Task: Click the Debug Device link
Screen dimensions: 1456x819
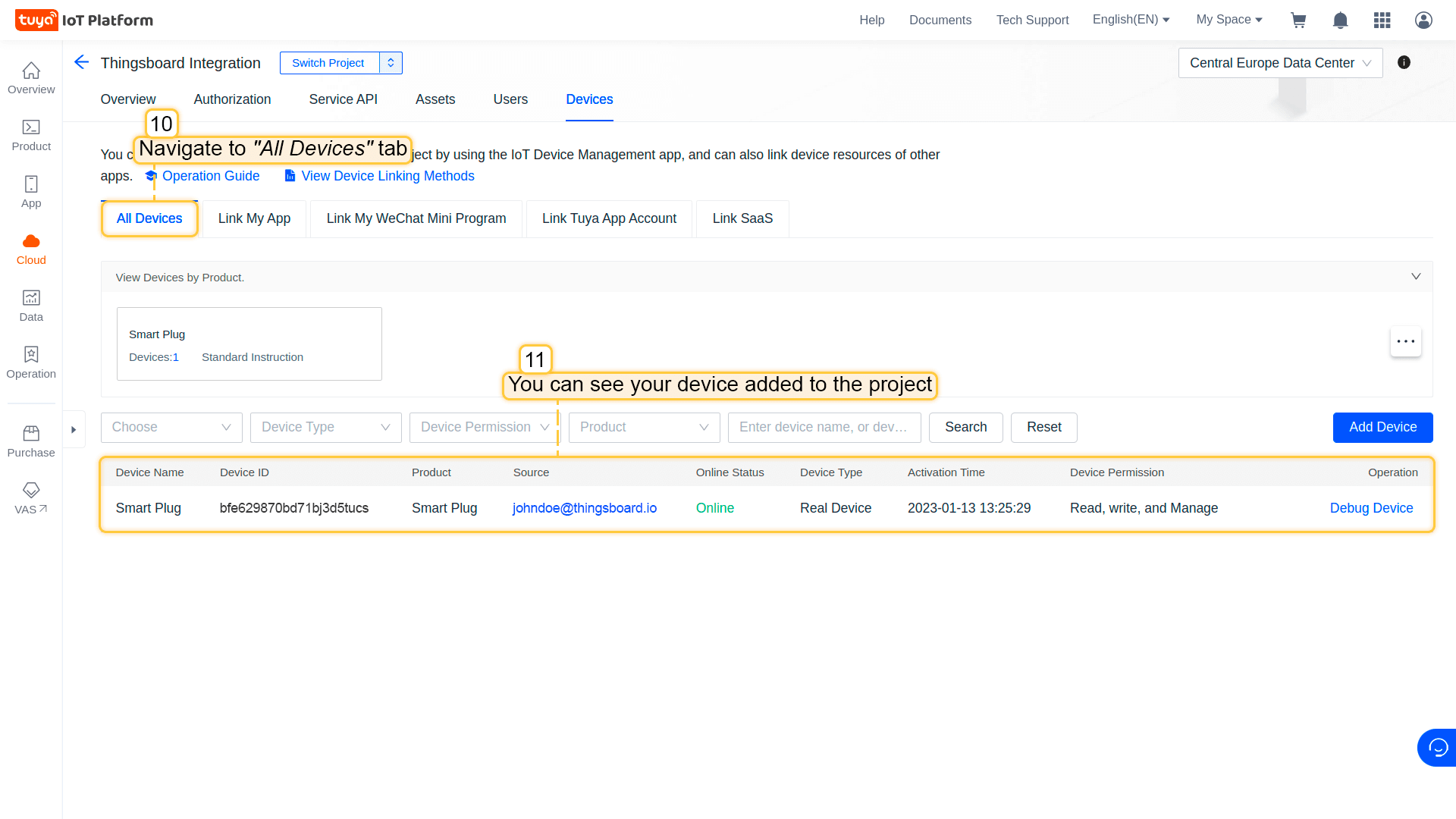Action: 1371,508
